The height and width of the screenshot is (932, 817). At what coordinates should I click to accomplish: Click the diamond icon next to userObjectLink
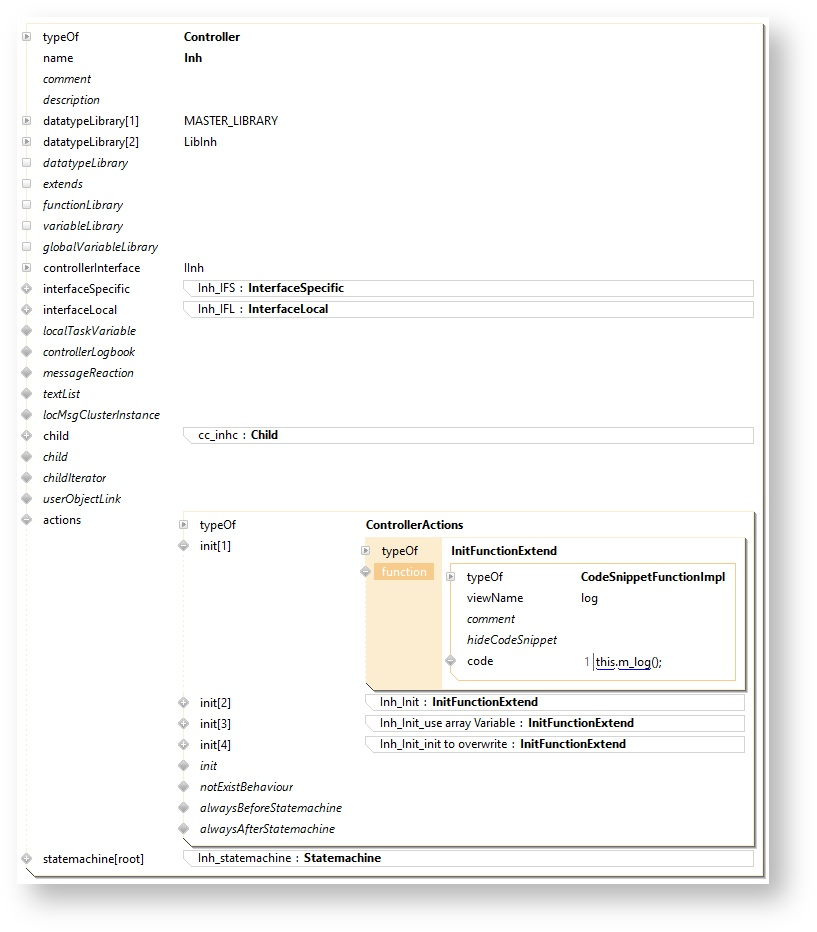(x=27, y=499)
